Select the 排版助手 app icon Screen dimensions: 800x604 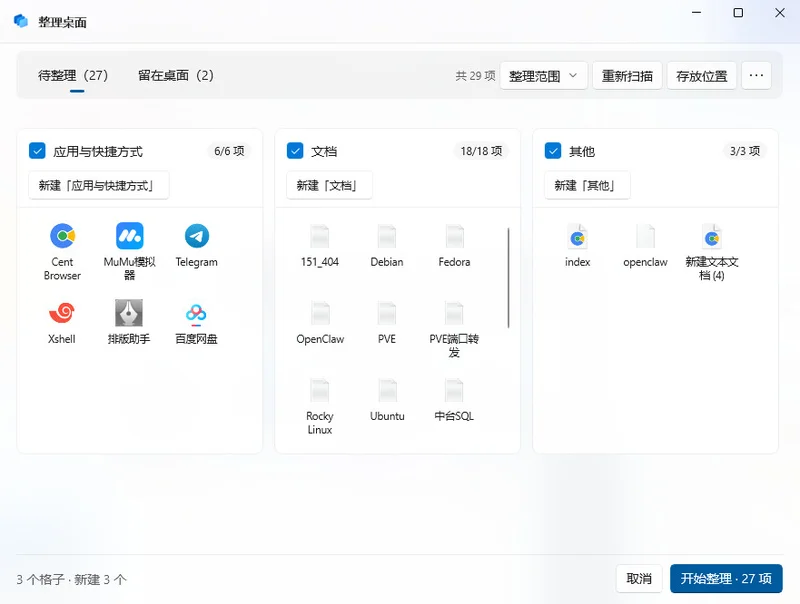pyautogui.click(x=129, y=313)
